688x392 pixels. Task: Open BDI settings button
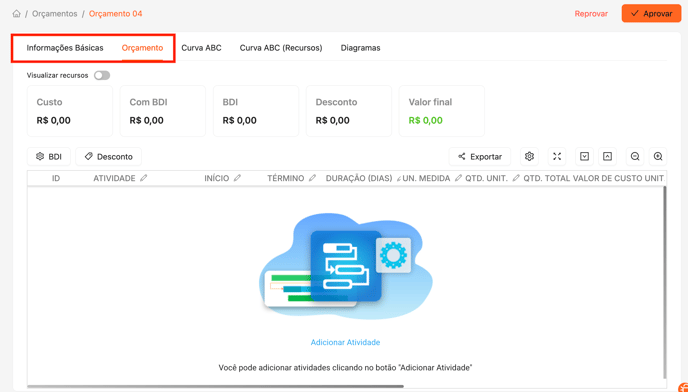[49, 157]
